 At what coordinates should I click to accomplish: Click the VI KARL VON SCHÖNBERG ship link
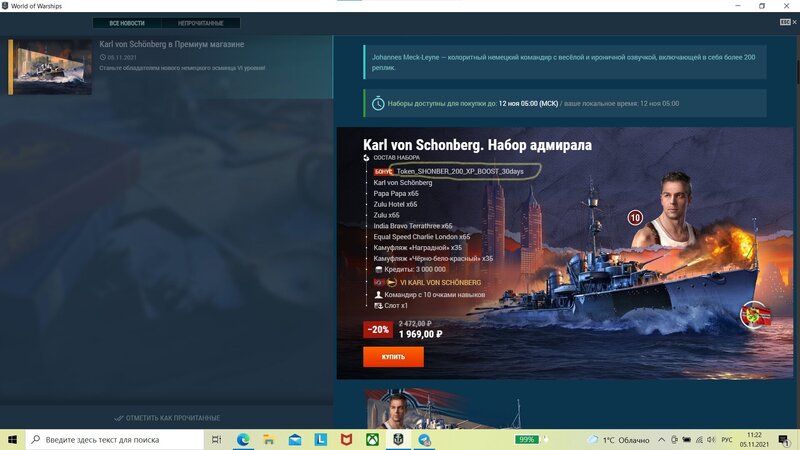(x=440, y=282)
